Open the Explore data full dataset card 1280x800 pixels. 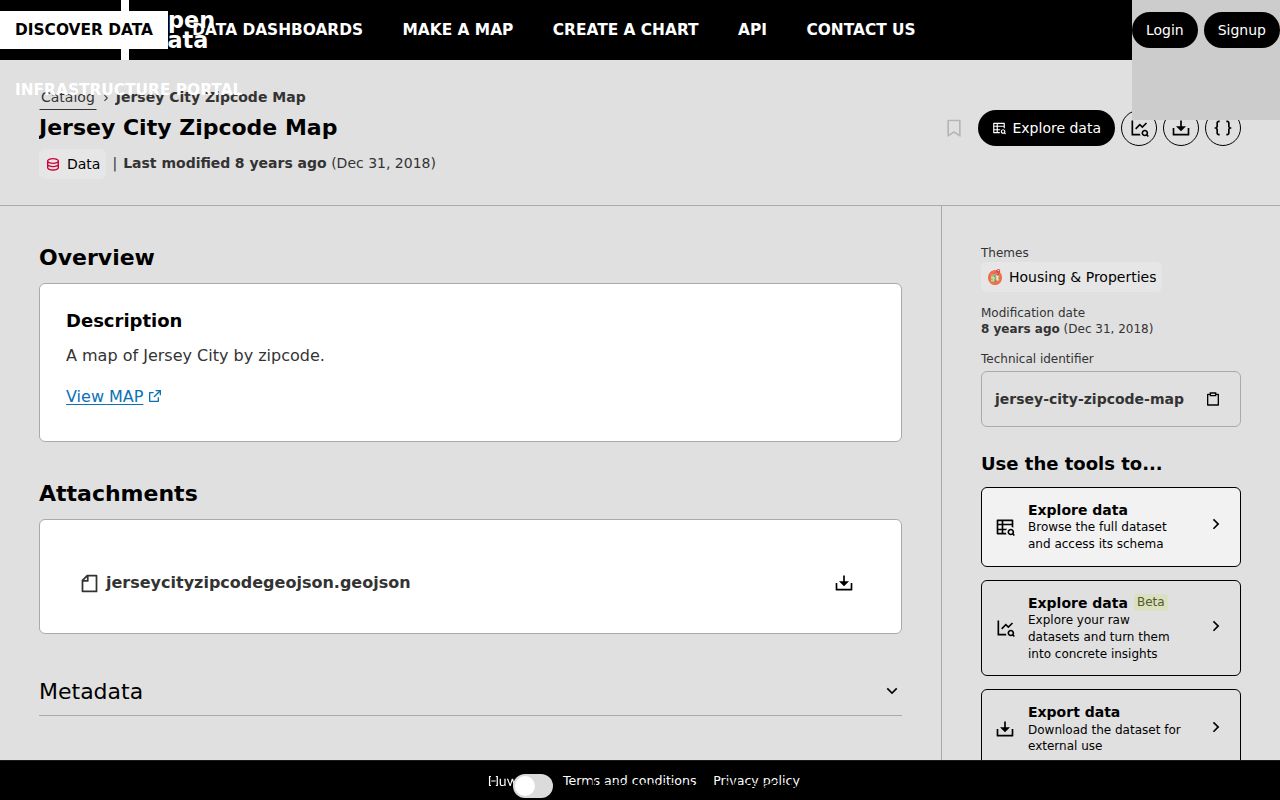click(x=1111, y=527)
